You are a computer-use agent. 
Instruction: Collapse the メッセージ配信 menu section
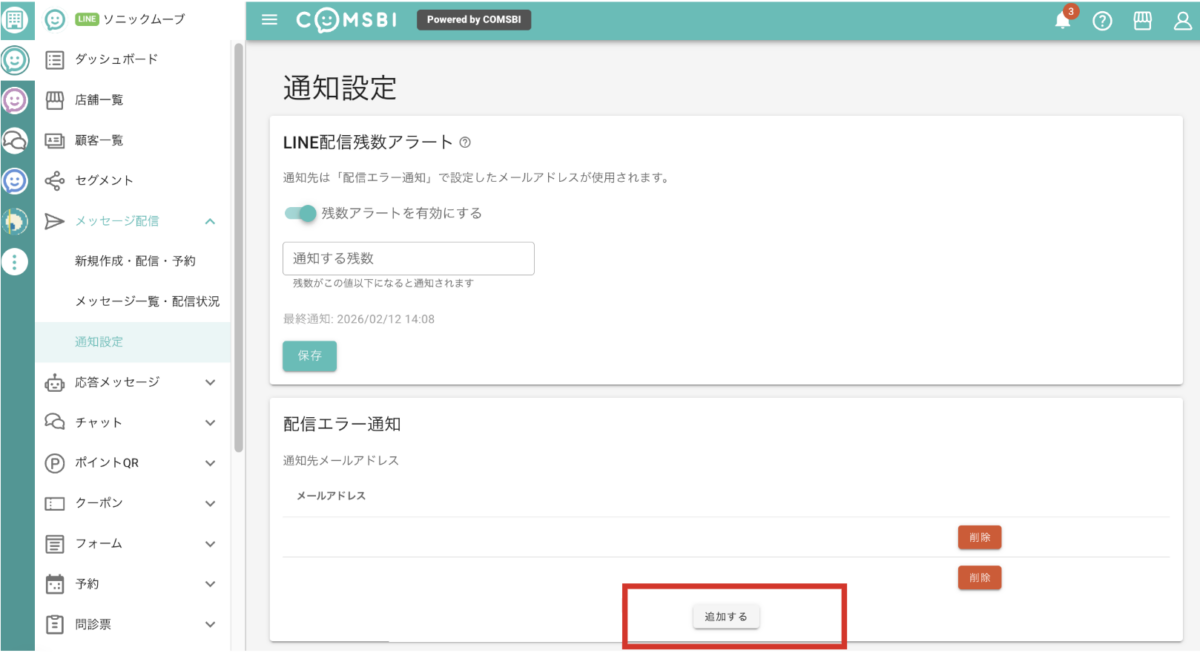pos(210,221)
